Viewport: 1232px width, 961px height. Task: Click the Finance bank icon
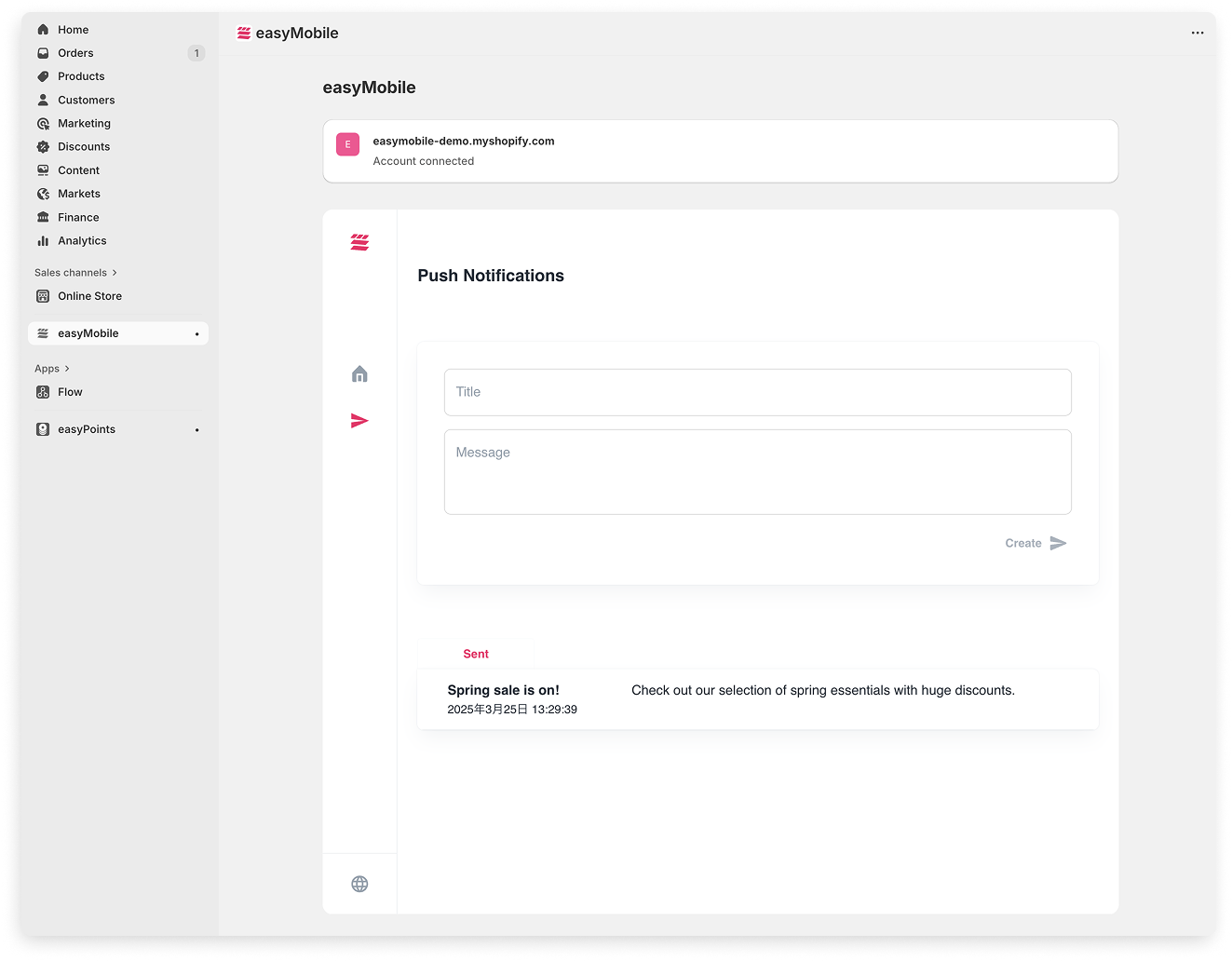[43, 217]
